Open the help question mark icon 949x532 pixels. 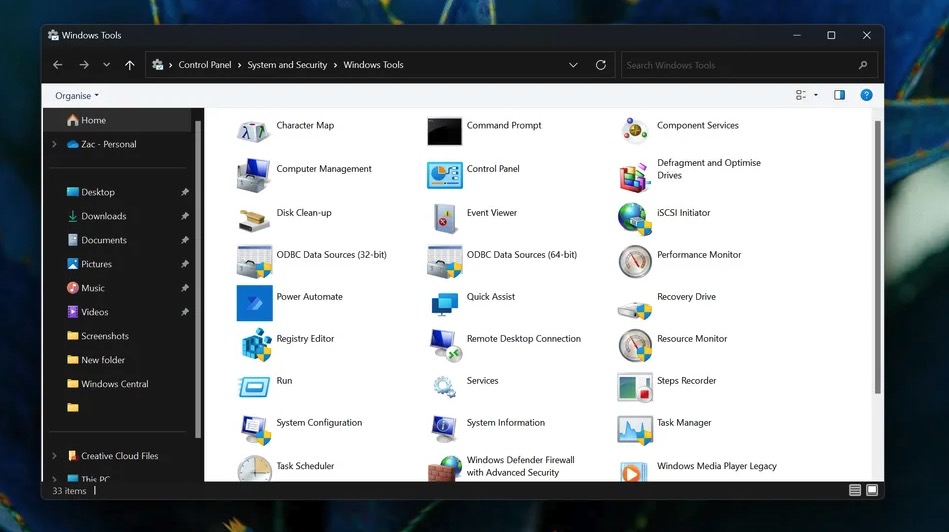[x=866, y=95]
